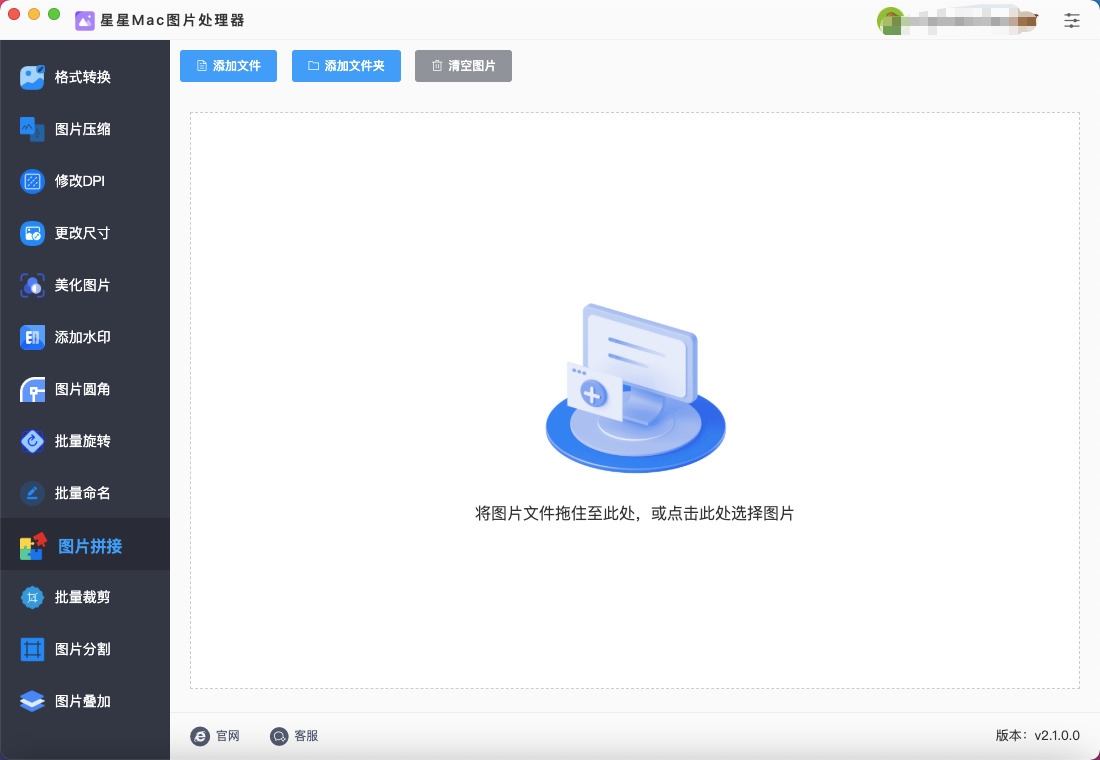Click the 格式转换 sidebar icon
1100x760 pixels.
click(x=32, y=77)
